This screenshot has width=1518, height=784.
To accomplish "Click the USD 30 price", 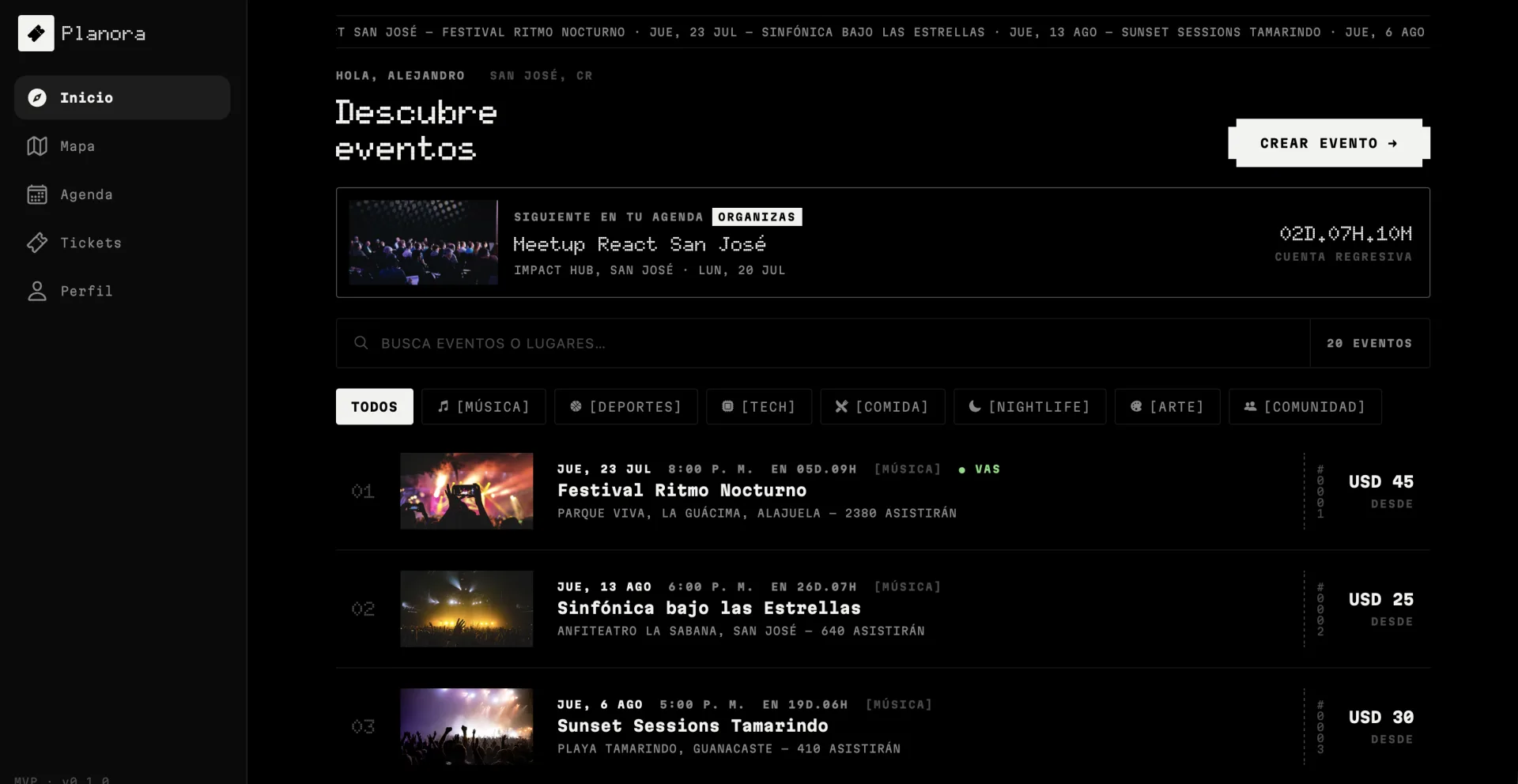I will (x=1381, y=717).
